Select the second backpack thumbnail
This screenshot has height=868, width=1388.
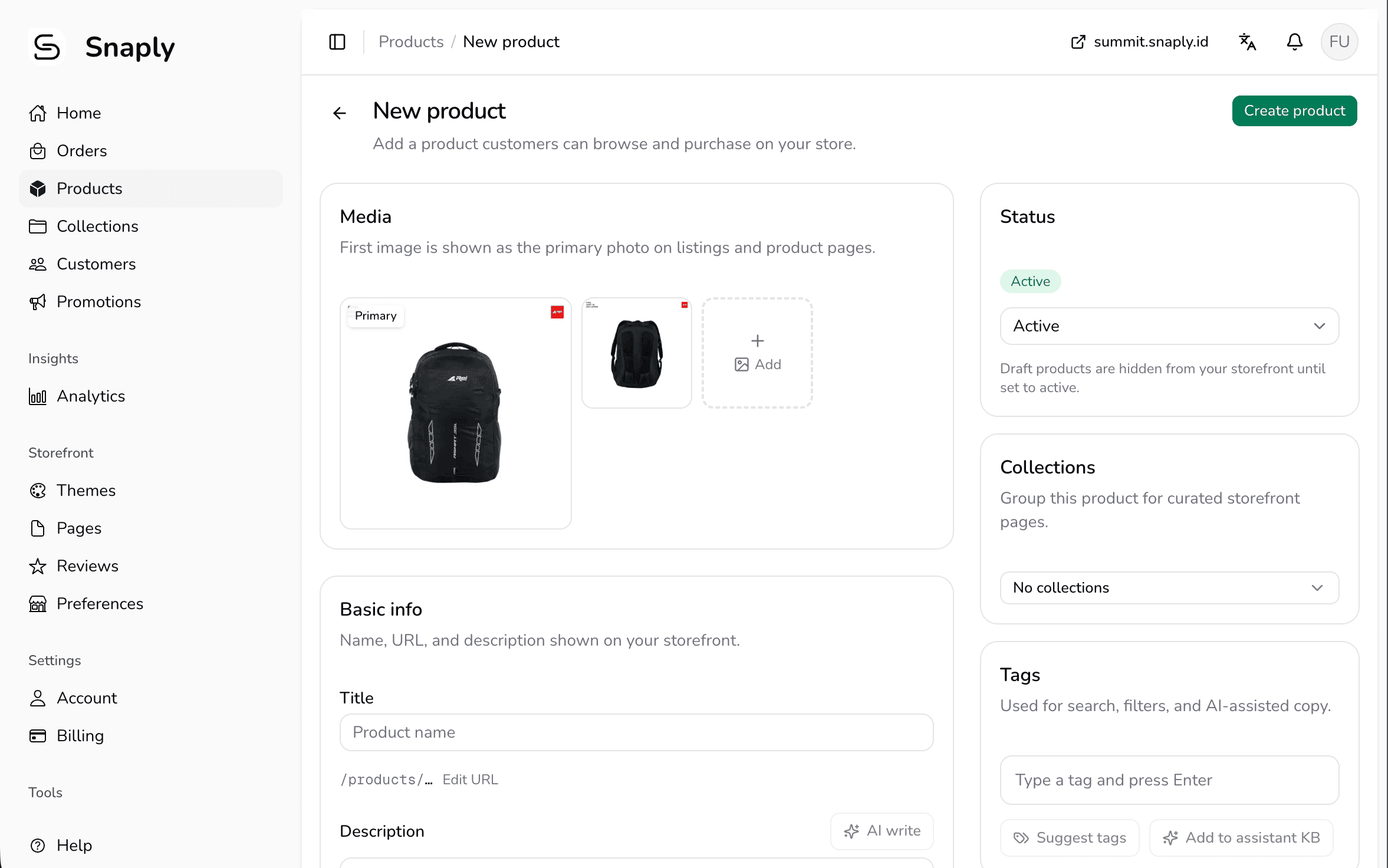click(637, 353)
